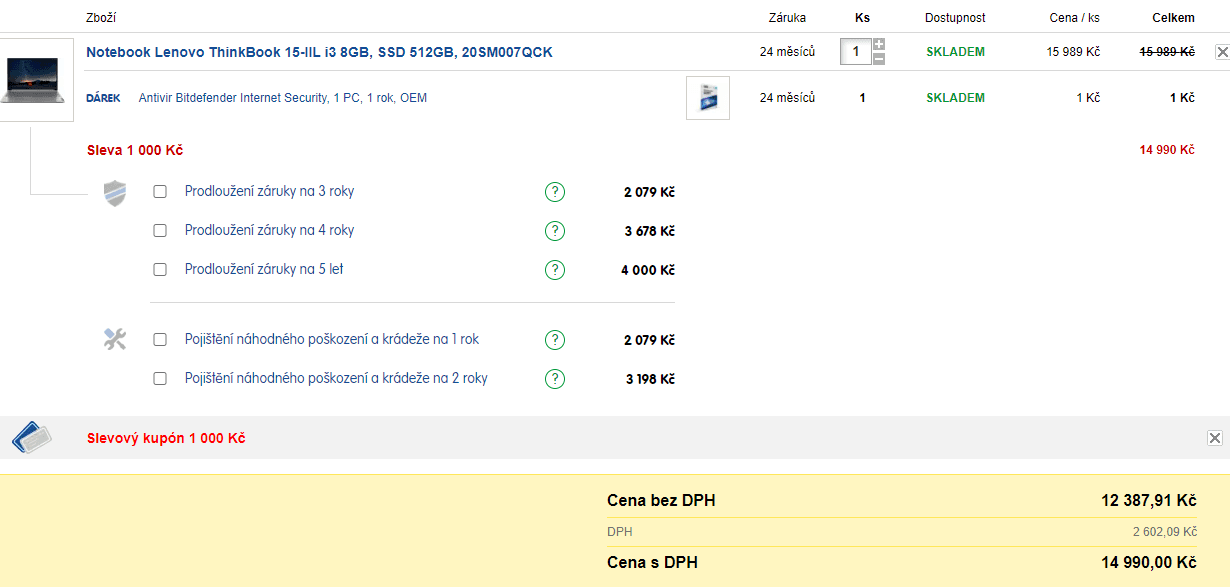Click the Dostupnost column header
This screenshot has height=587, width=1230.
point(955,18)
